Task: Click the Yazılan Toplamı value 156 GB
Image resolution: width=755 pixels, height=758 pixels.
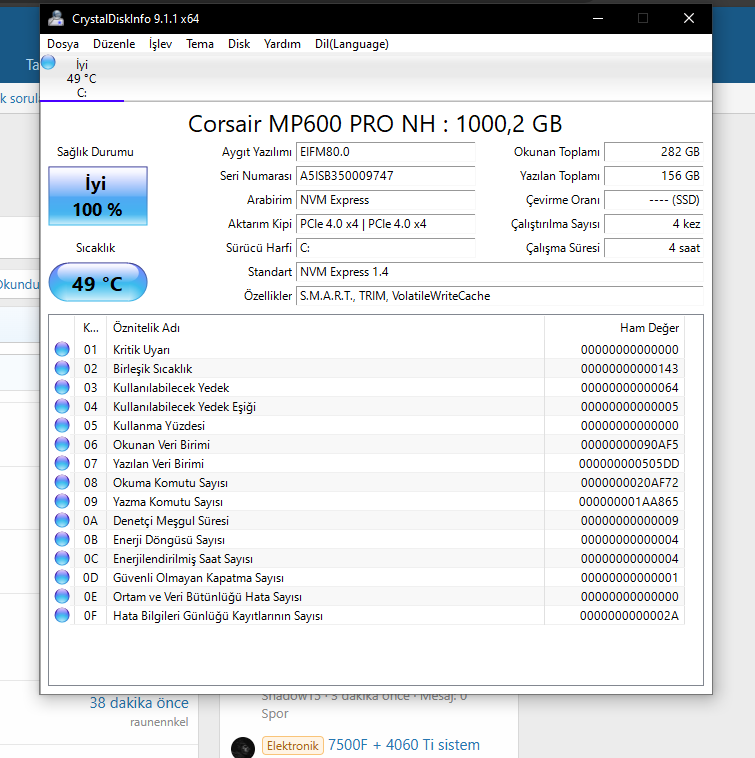Action: 653,176
